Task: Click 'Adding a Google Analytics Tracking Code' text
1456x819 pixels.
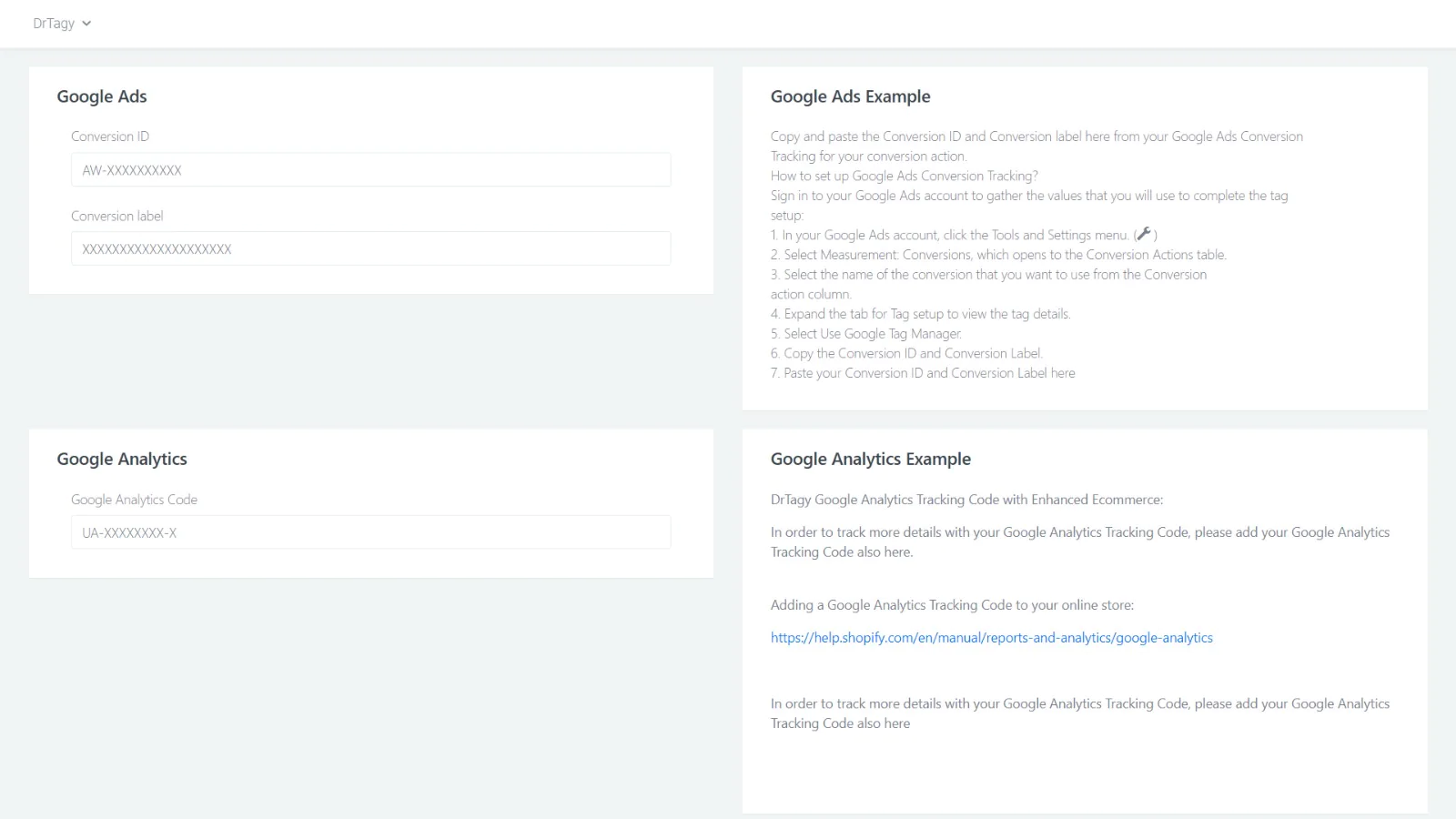Action: 952,605
